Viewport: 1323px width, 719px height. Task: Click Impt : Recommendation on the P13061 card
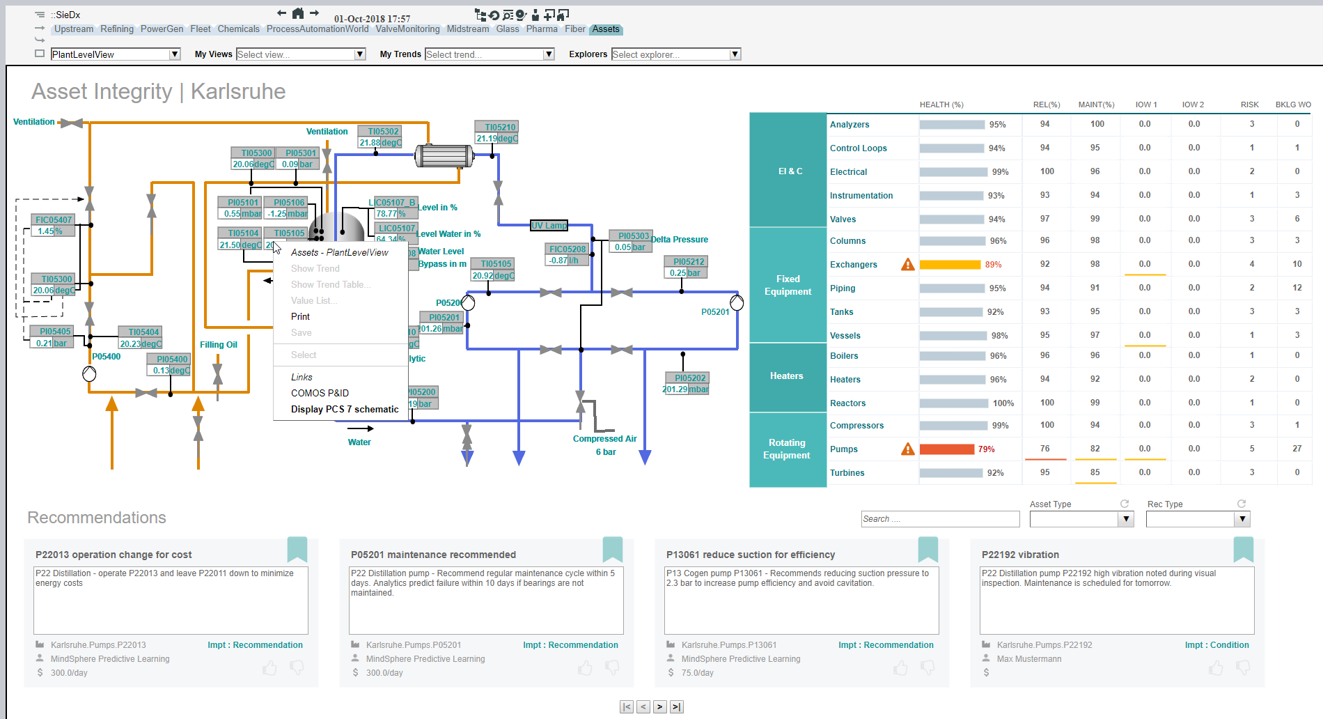[886, 645]
